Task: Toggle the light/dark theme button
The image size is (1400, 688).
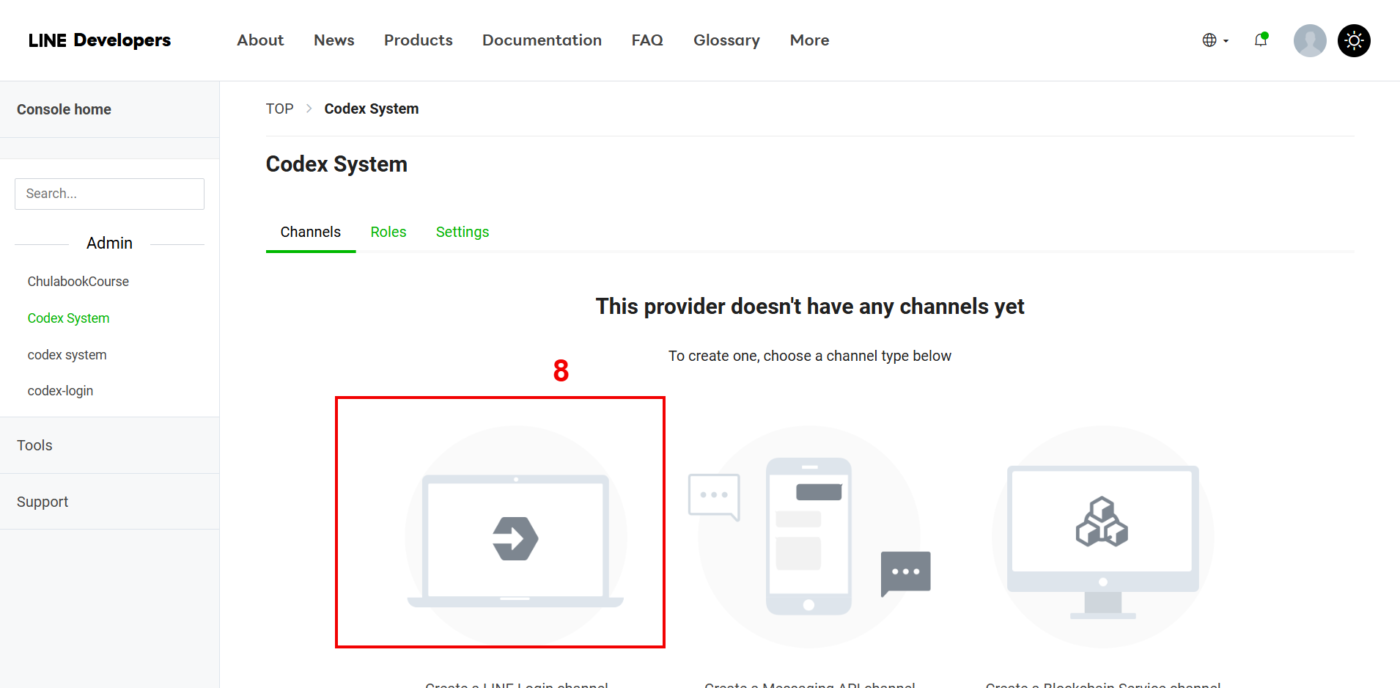Action: click(1354, 40)
